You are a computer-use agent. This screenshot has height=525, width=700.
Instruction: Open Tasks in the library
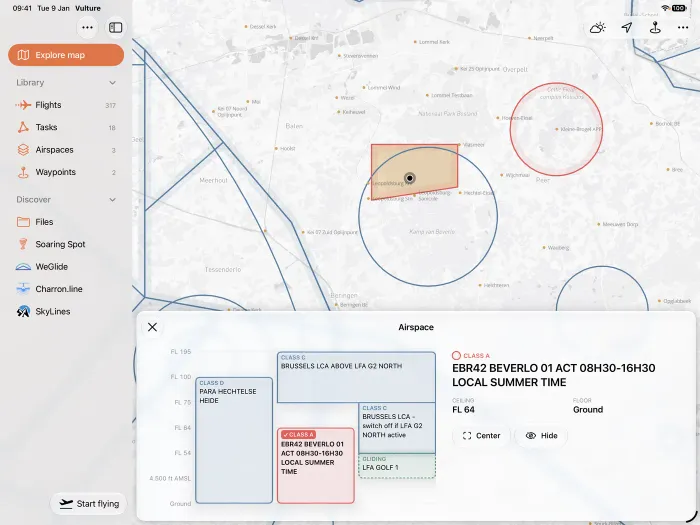tap(66, 127)
